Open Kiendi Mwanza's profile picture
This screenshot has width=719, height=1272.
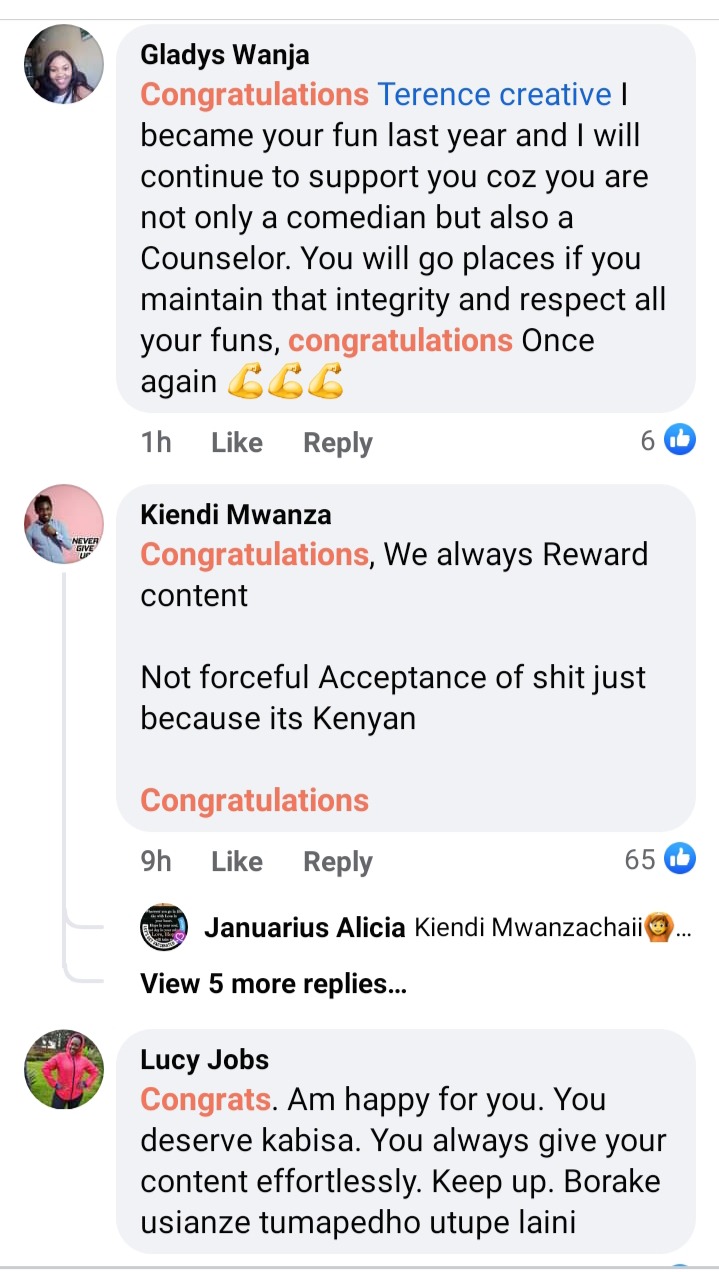[64, 524]
